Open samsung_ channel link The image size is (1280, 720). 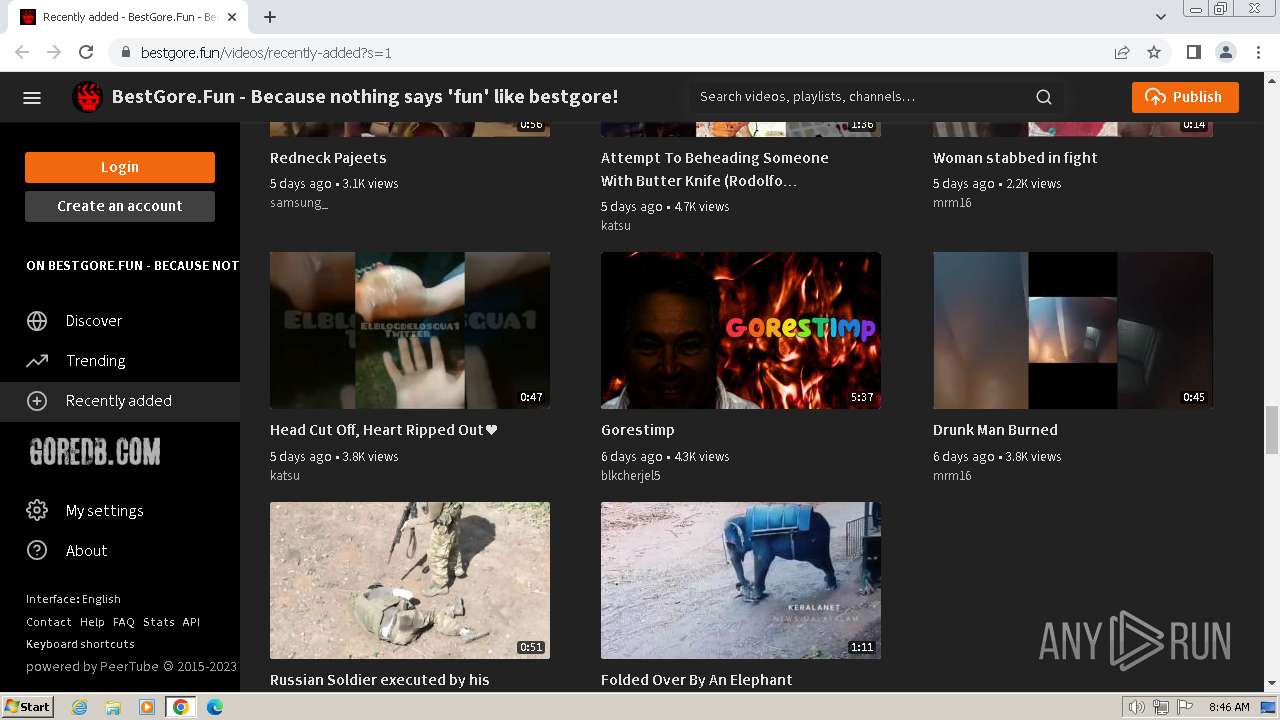tap(299, 203)
